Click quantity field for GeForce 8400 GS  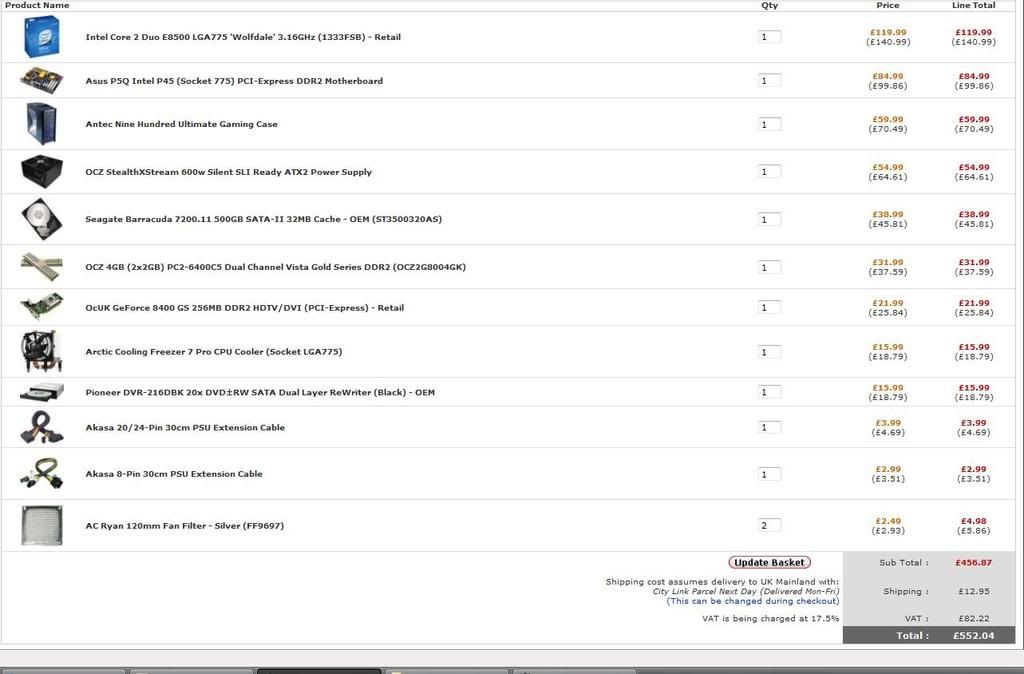point(769,308)
